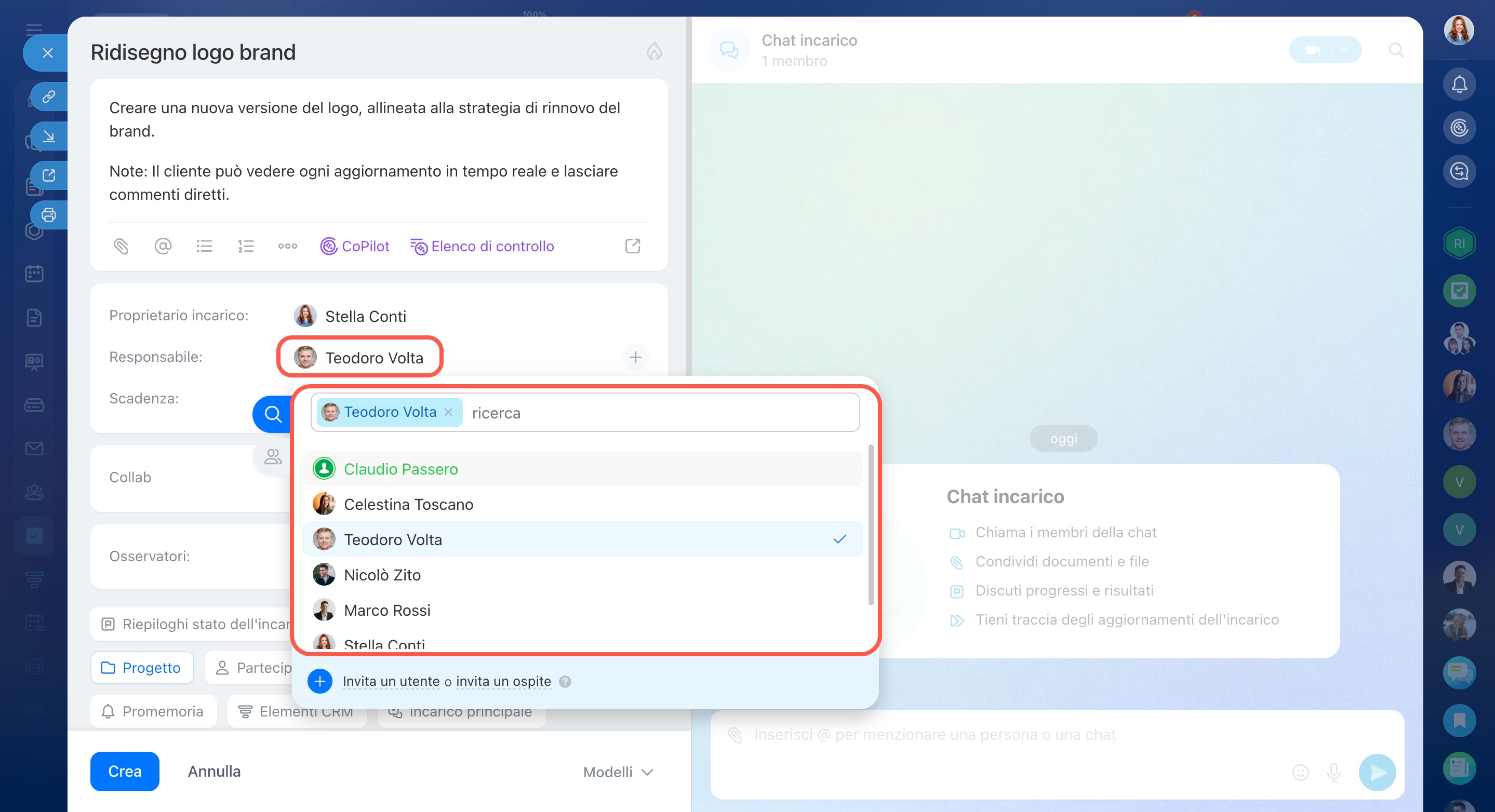Insert a numbered list in description
Image resolution: width=1495 pixels, height=812 pixels.
pyautogui.click(x=246, y=247)
